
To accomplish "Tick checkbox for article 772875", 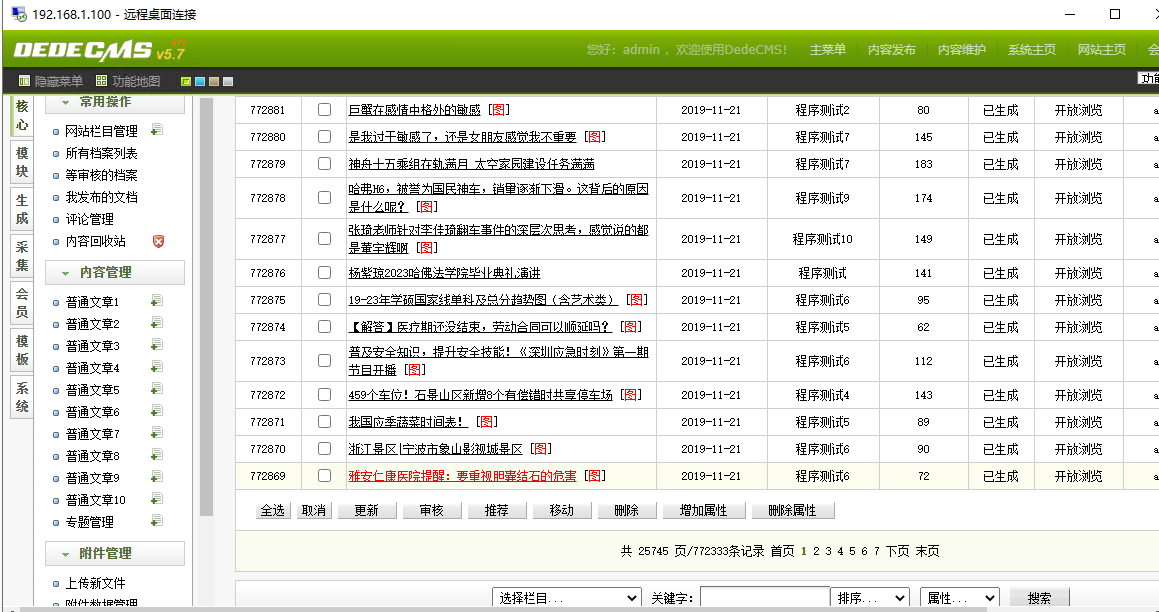I will pos(324,299).
